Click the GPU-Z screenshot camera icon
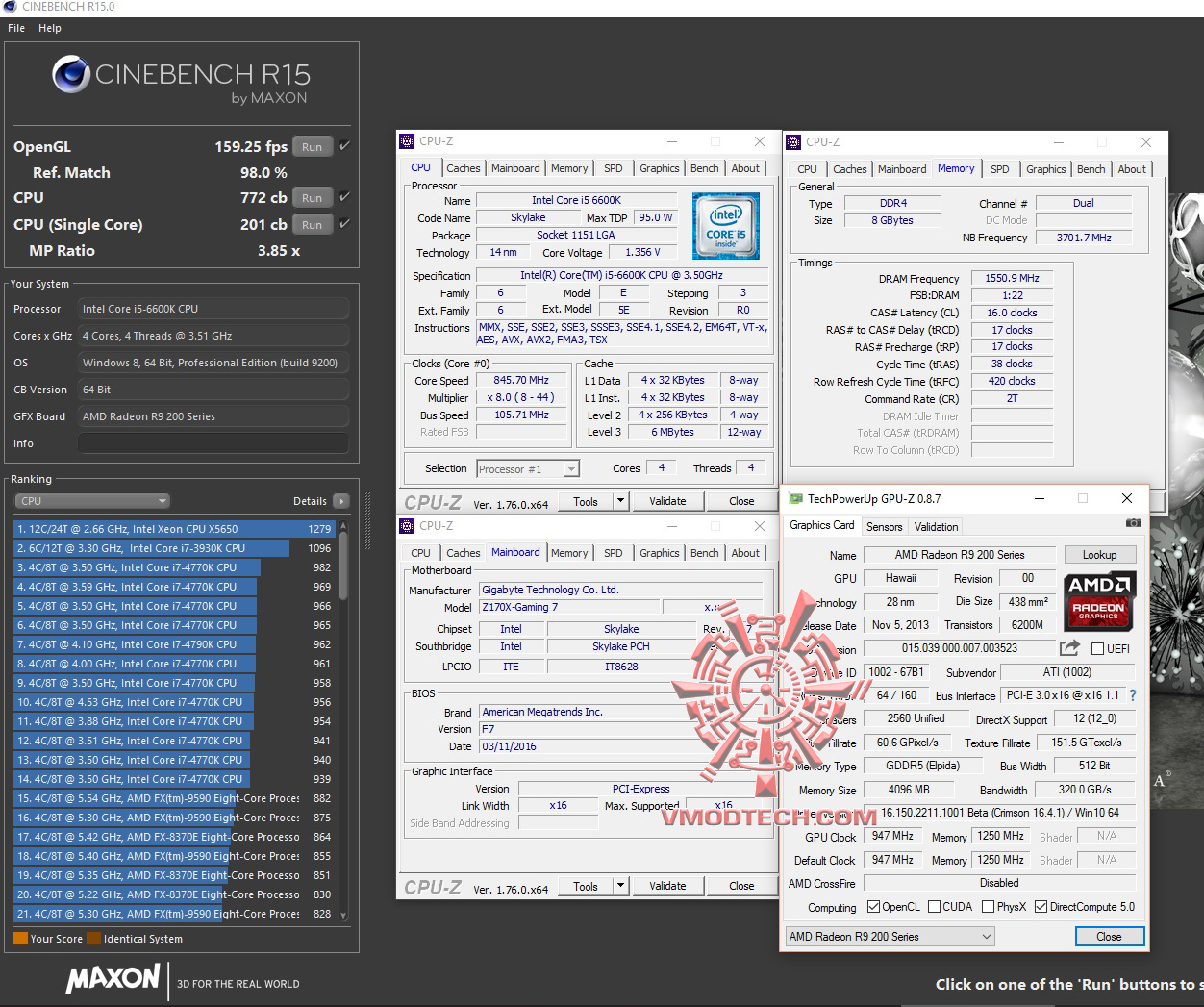1204x1007 pixels. click(1134, 523)
